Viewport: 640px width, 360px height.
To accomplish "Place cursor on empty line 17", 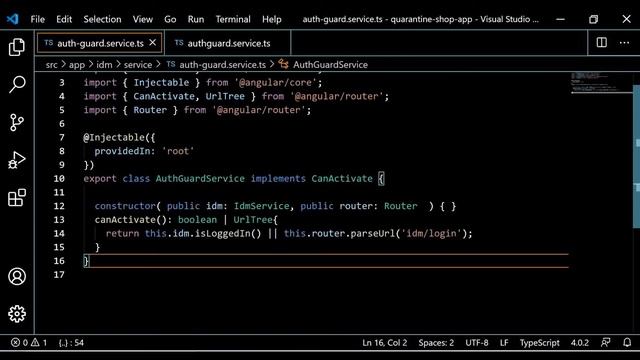I will (x=326, y=275).
